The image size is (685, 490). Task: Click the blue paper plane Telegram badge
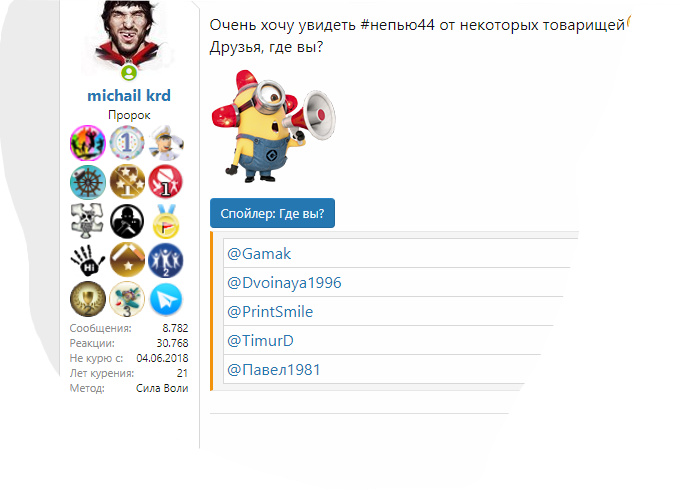coord(166,300)
